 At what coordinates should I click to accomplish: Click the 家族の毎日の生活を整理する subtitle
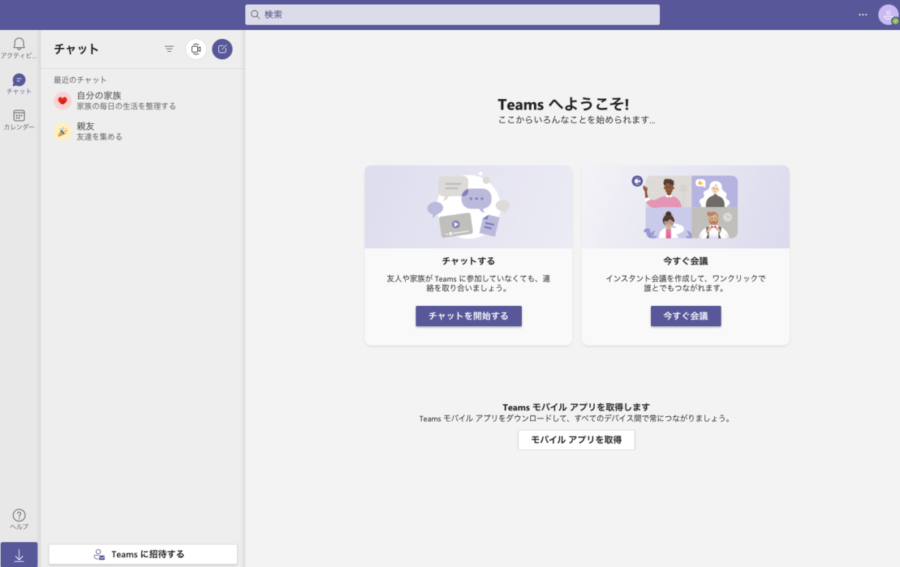click(x=126, y=106)
